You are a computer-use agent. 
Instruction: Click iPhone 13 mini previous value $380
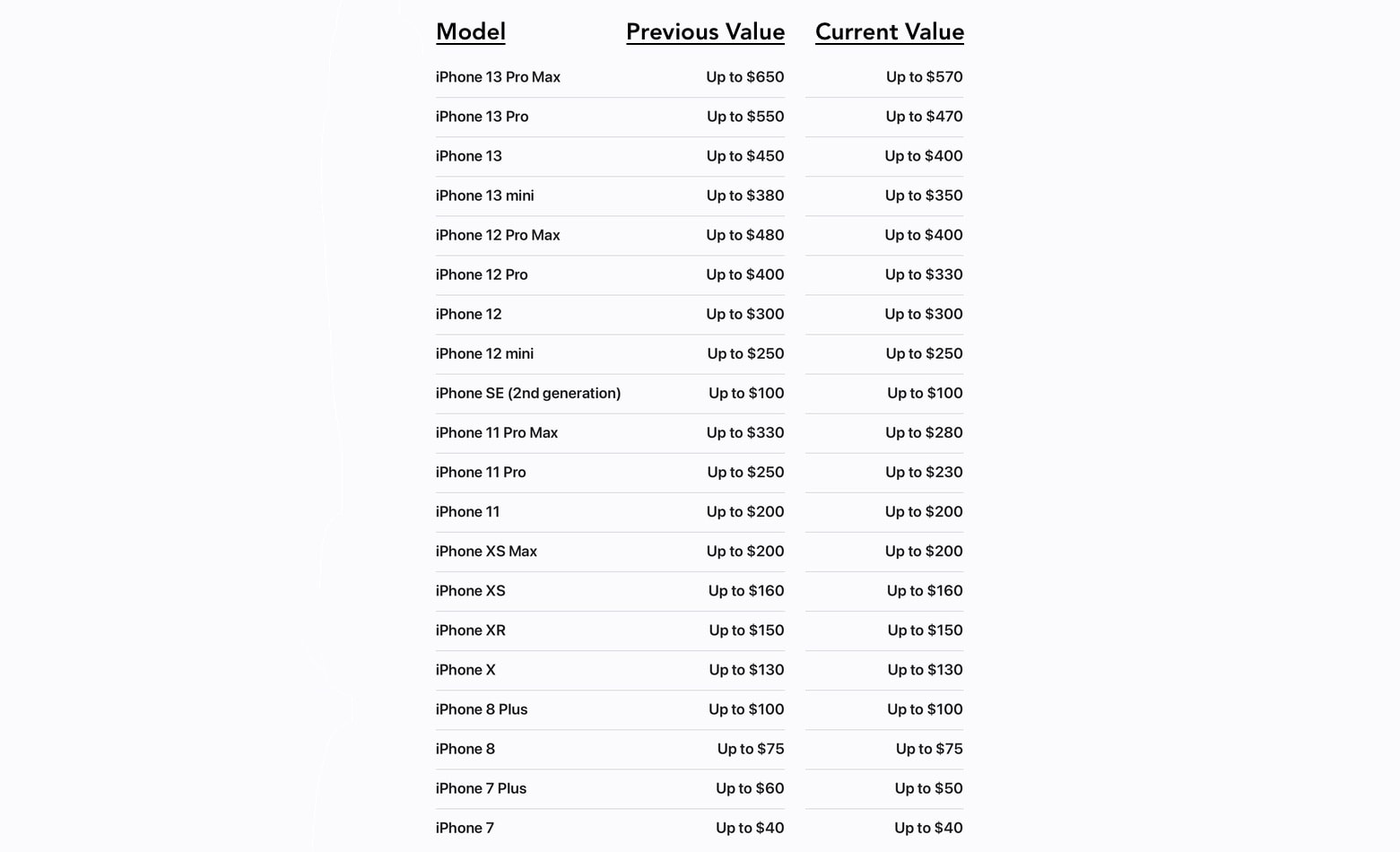point(744,196)
